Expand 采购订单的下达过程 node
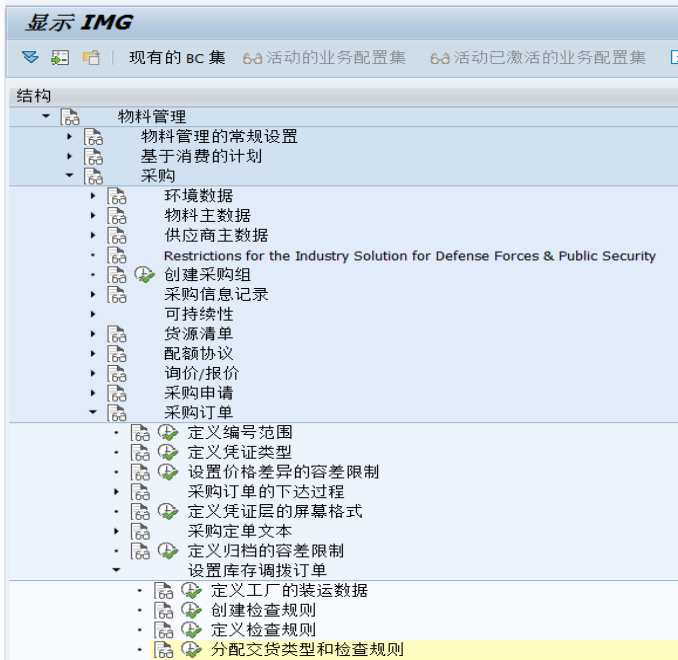 click(x=116, y=492)
